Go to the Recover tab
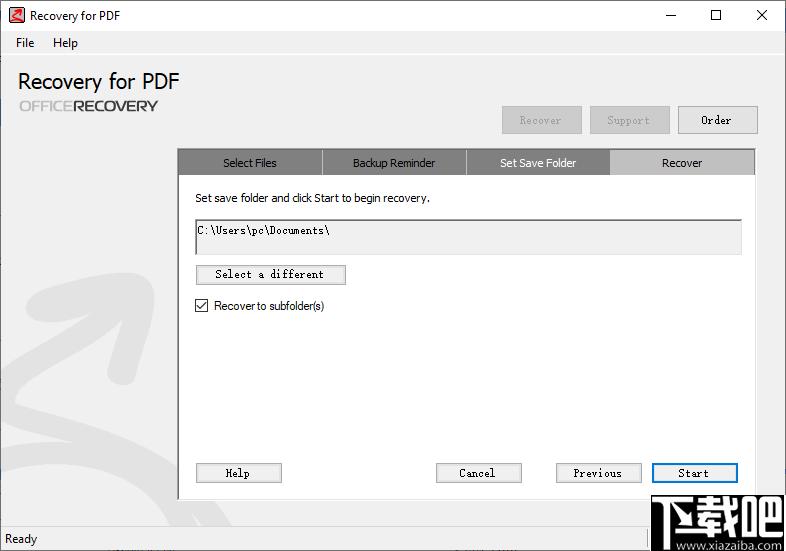Screen dimensions: 786x551 [682, 162]
